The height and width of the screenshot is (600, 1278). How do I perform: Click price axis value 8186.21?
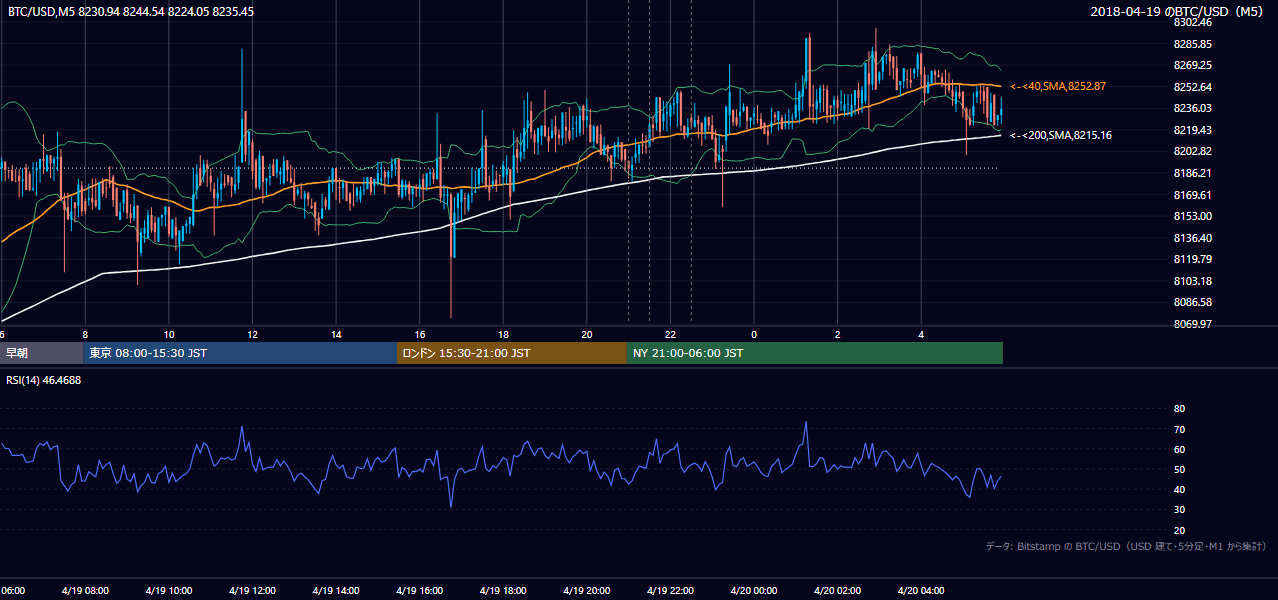click(1192, 173)
